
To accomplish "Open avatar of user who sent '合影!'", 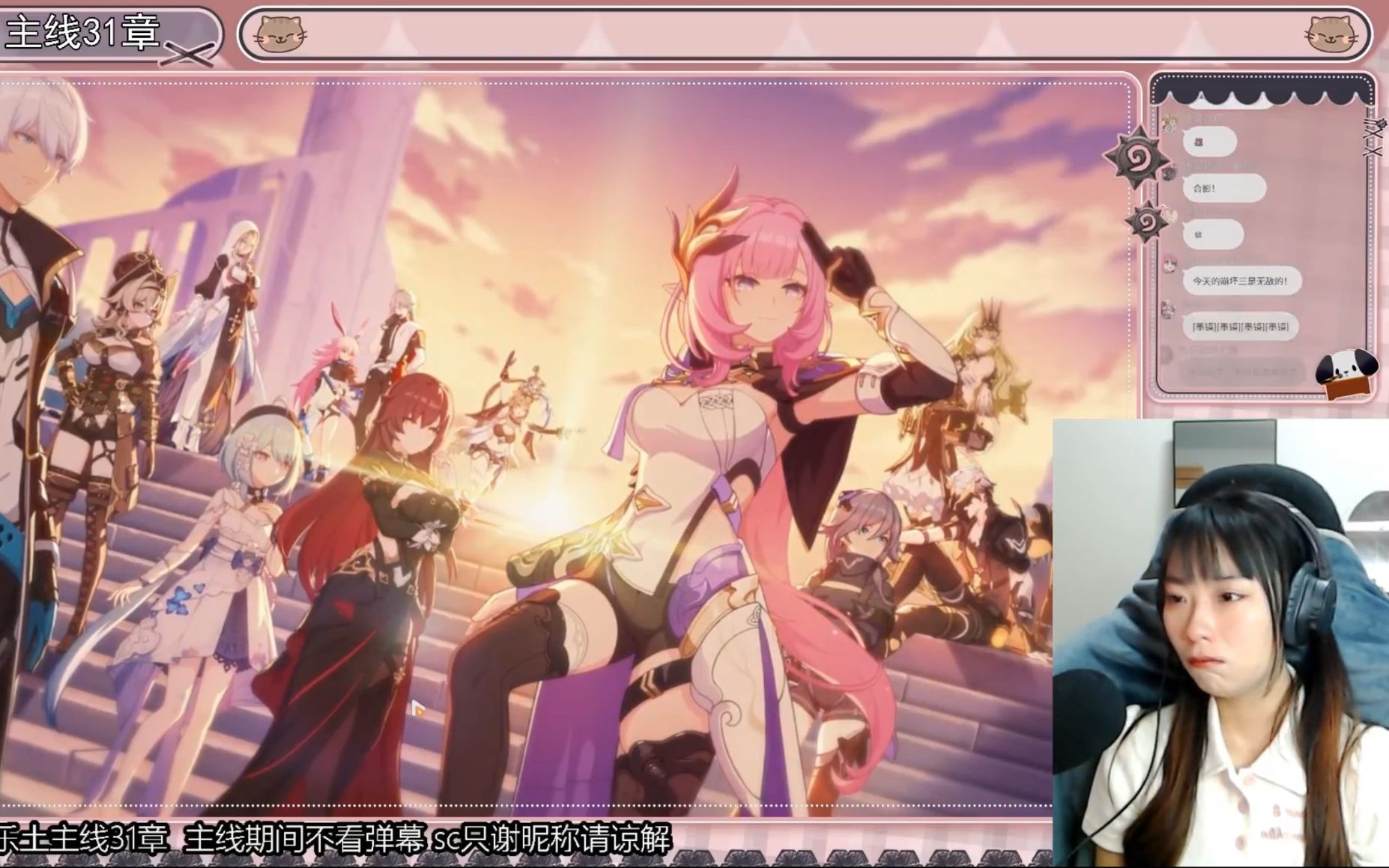I will pyautogui.click(x=1169, y=172).
